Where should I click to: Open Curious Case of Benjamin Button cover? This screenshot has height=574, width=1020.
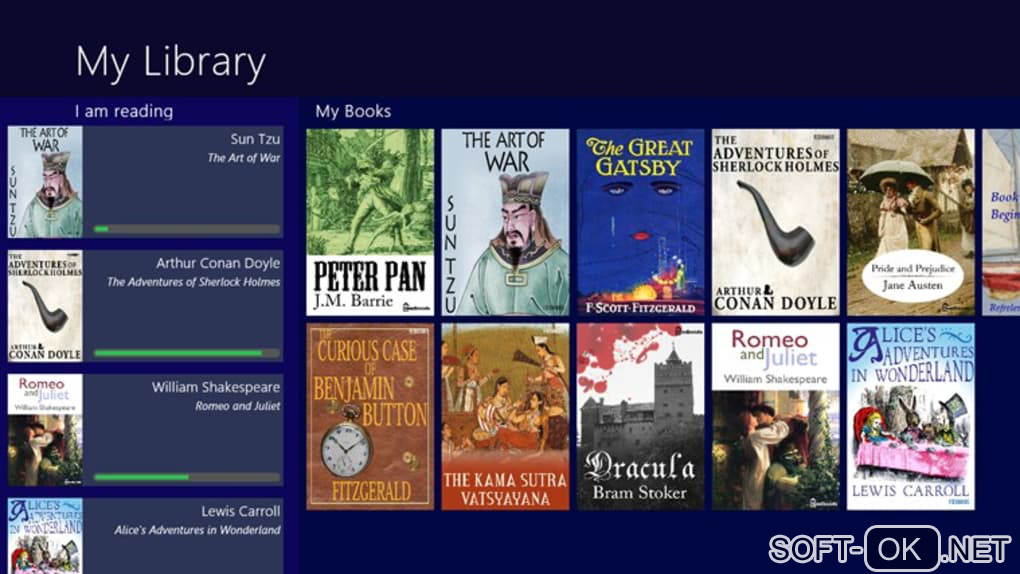tap(369, 417)
